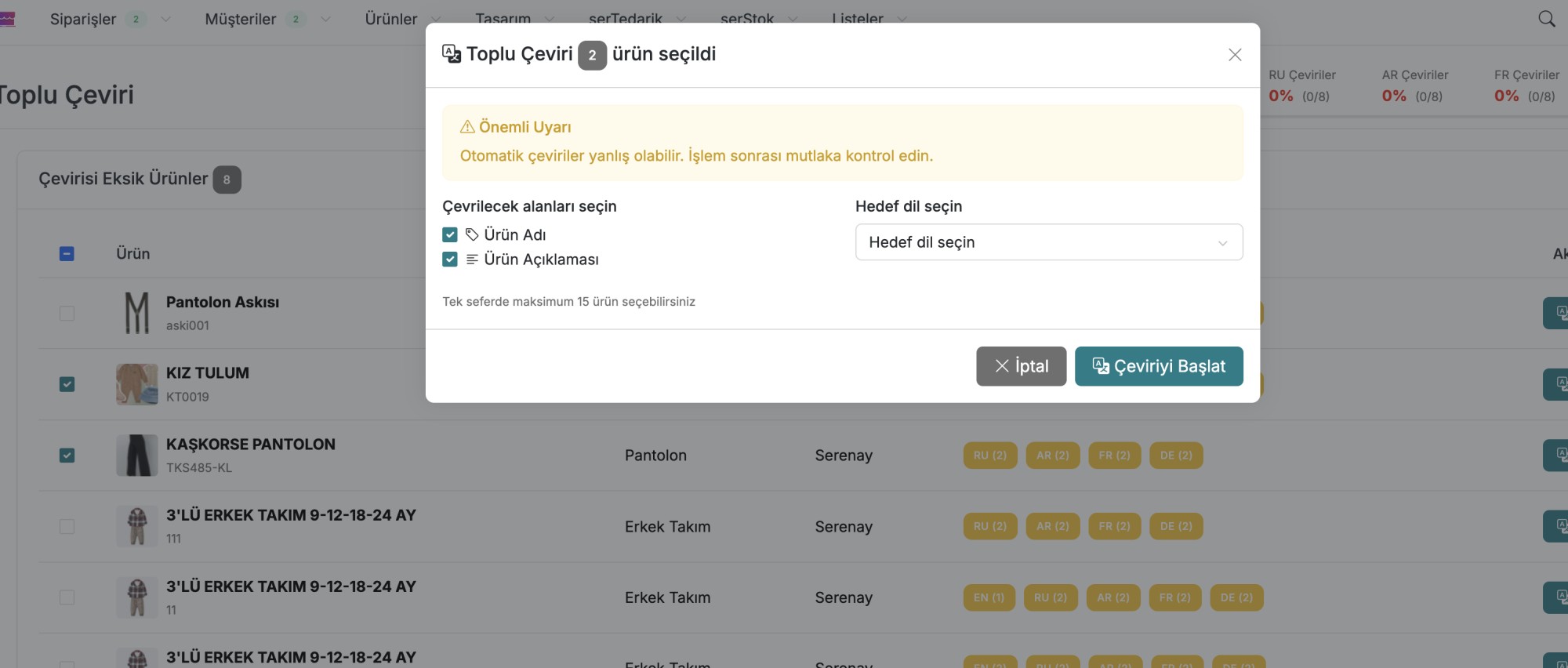Click the KAŞKORSE PANTOLON product thumbnail
This screenshot has width=1568, height=668.
137,456
